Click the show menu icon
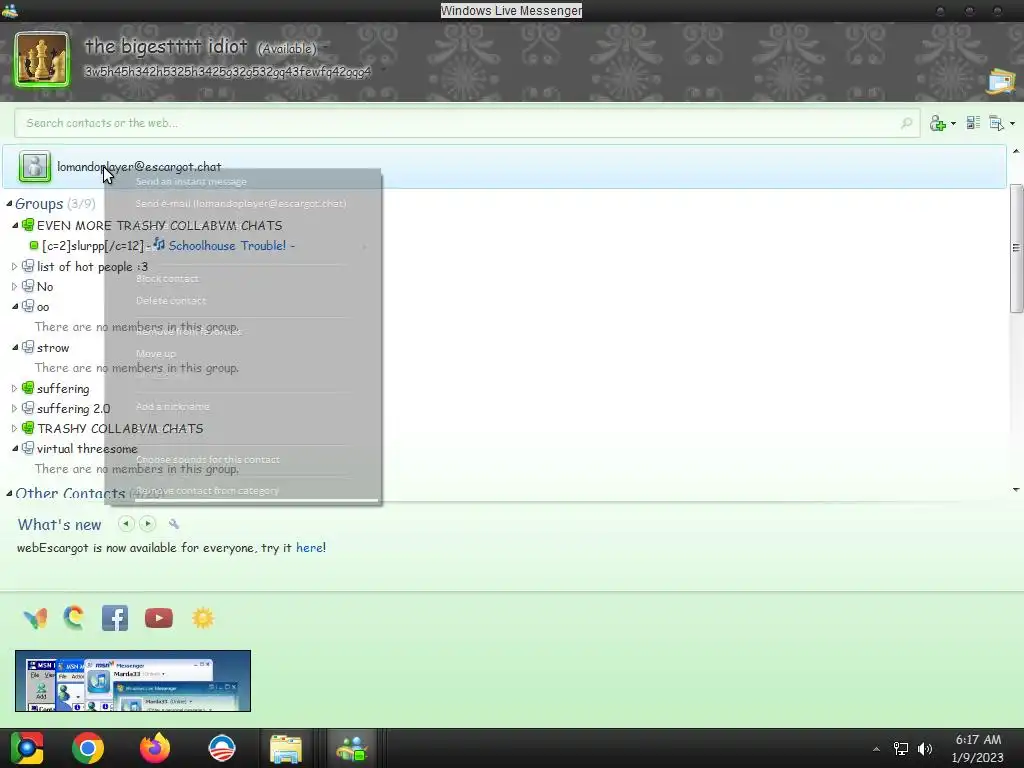The width and height of the screenshot is (1024, 768). tap(997, 123)
